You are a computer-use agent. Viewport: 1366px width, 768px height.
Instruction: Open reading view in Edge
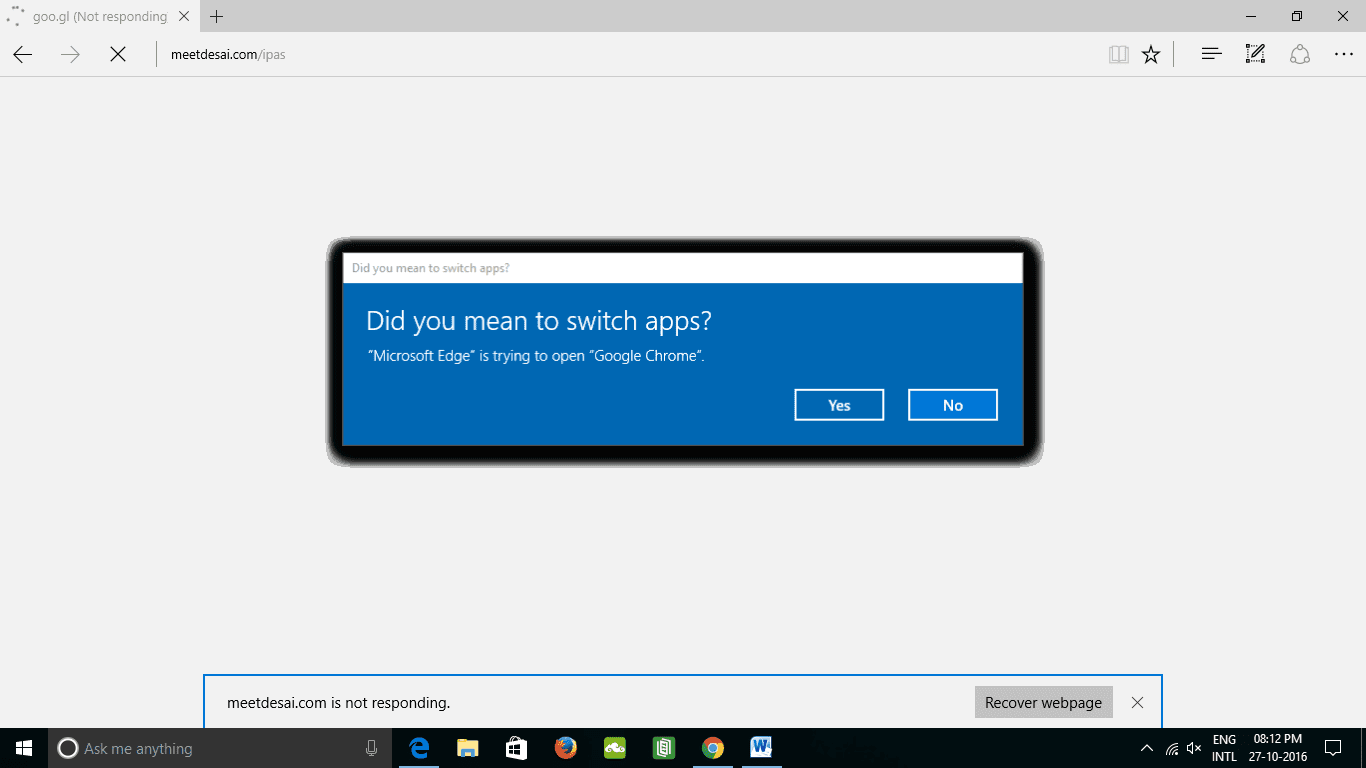point(1119,55)
